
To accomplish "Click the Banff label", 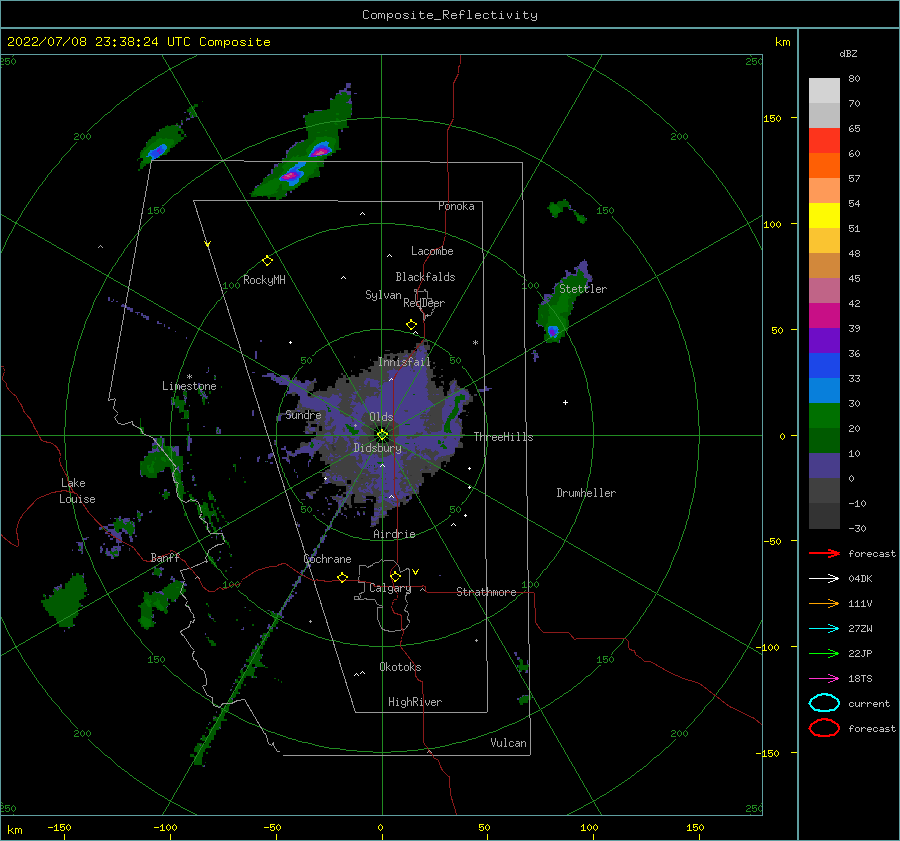I will pos(165,557).
